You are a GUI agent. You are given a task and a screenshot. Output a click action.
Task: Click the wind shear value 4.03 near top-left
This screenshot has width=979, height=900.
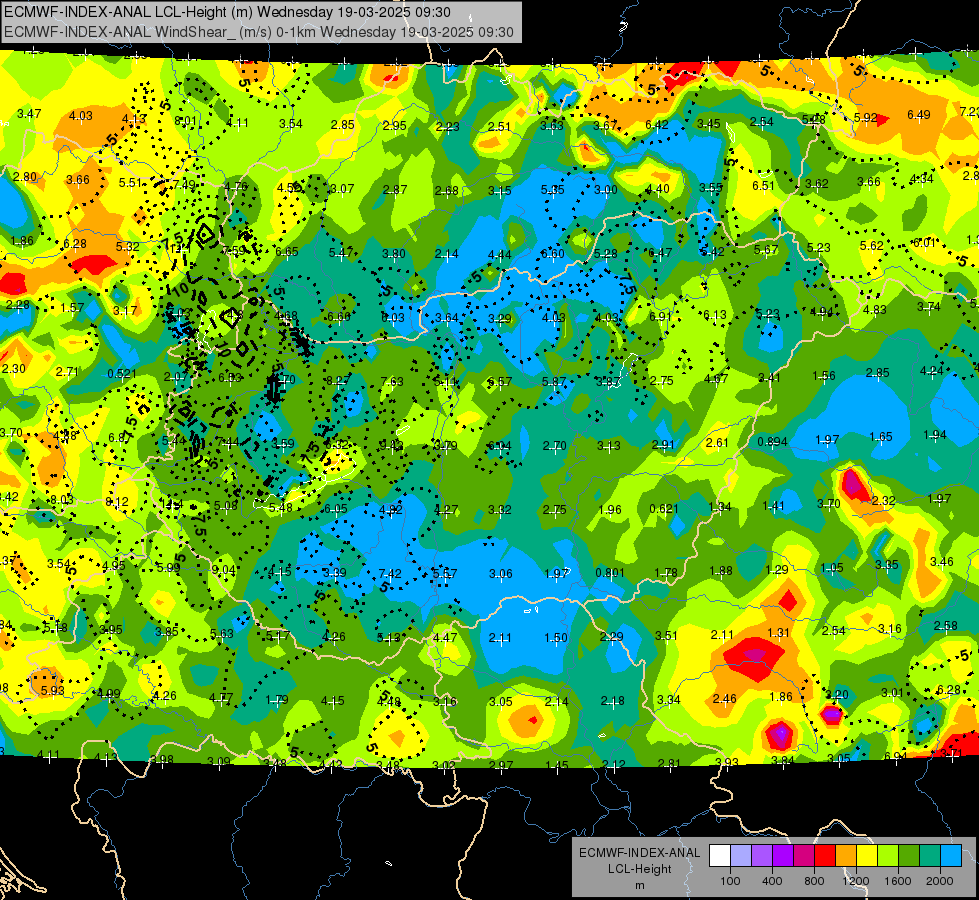point(81,116)
